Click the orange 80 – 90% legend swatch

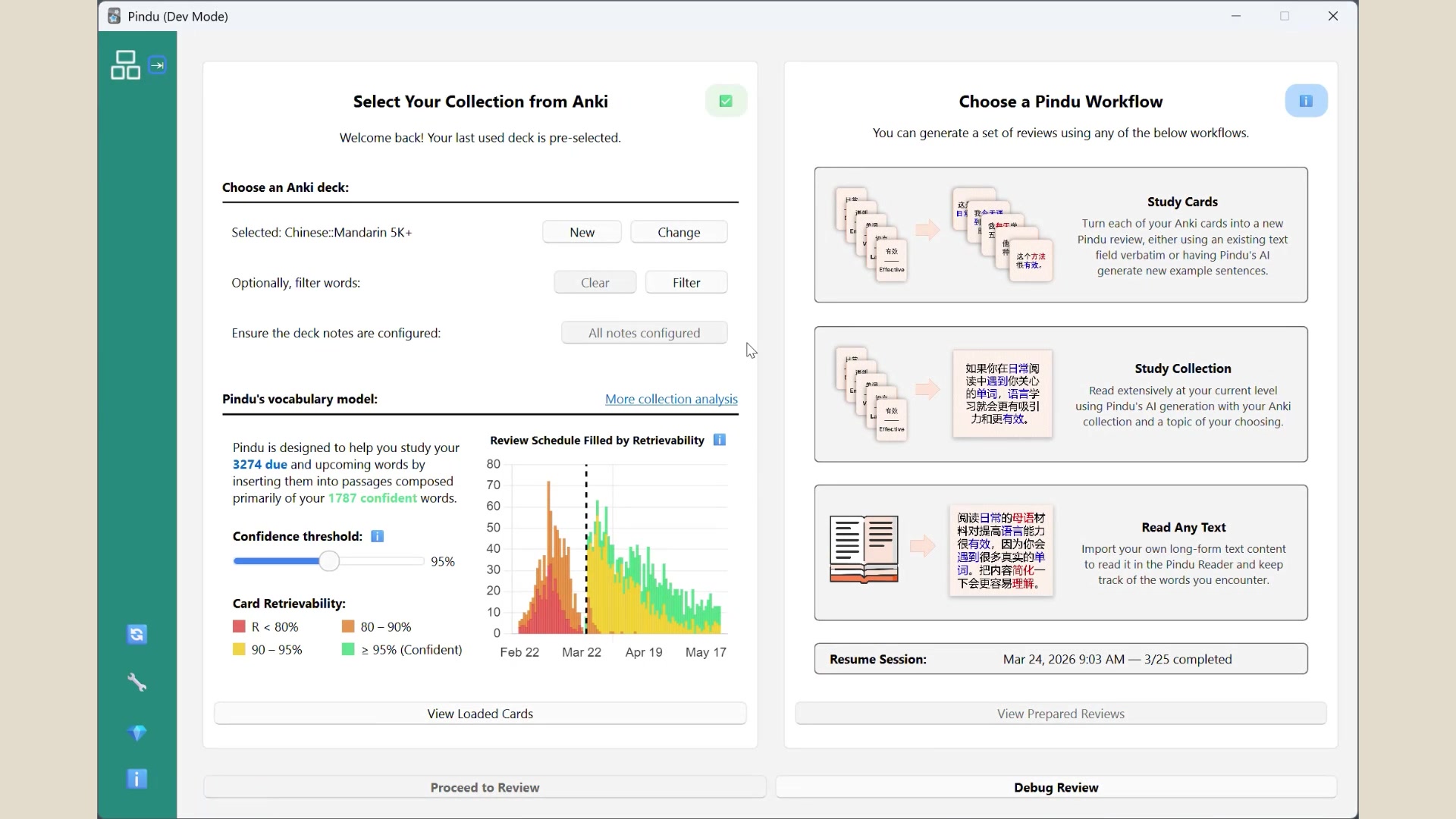pyautogui.click(x=348, y=626)
